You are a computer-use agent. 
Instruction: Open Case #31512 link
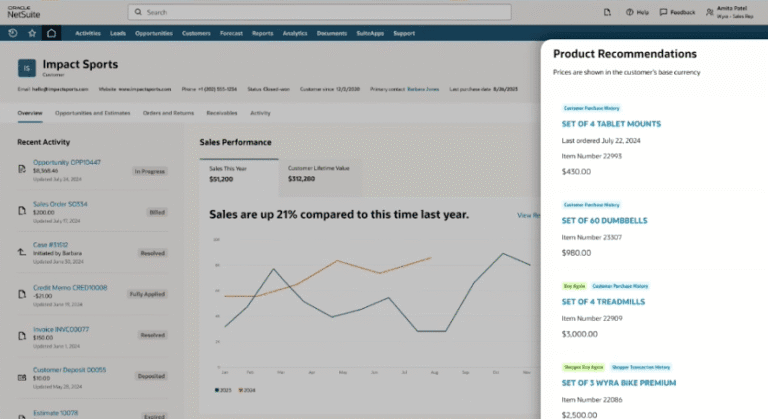(x=50, y=245)
